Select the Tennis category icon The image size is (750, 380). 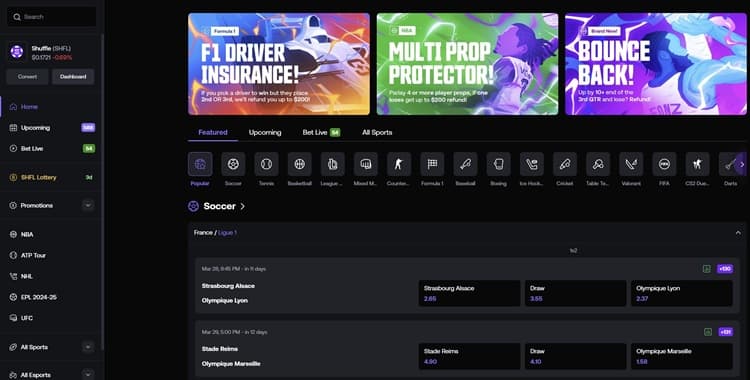tap(266, 164)
